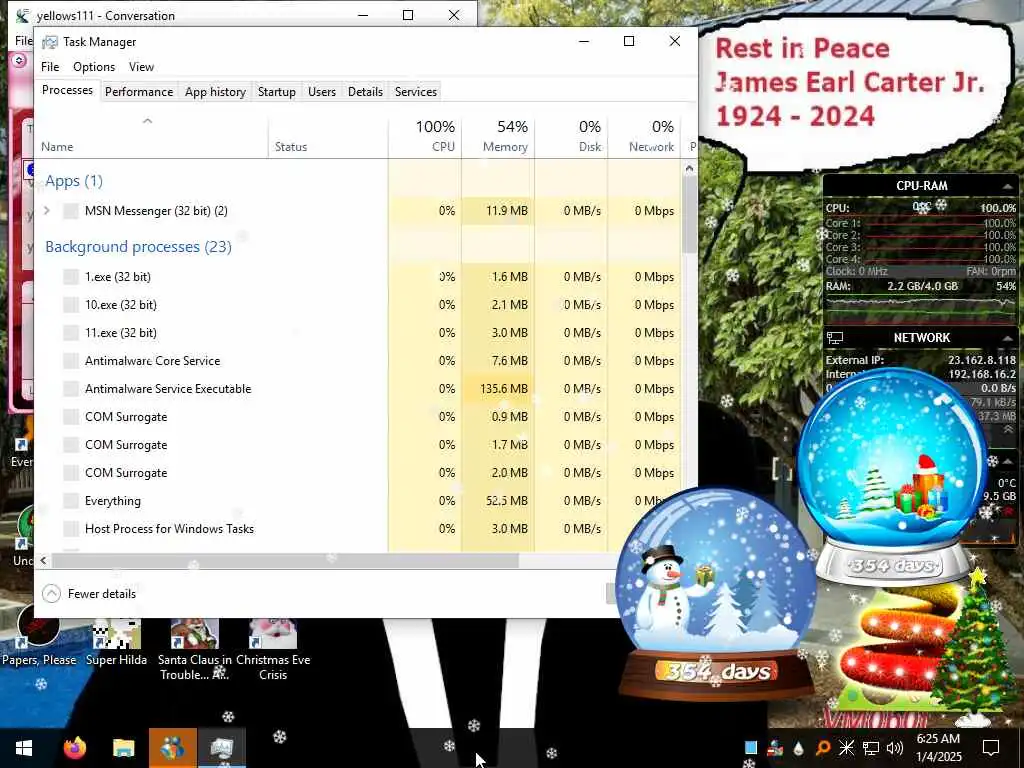This screenshot has height=768, width=1024.
Task: Switch to the Startup tab
Action: pos(276,91)
